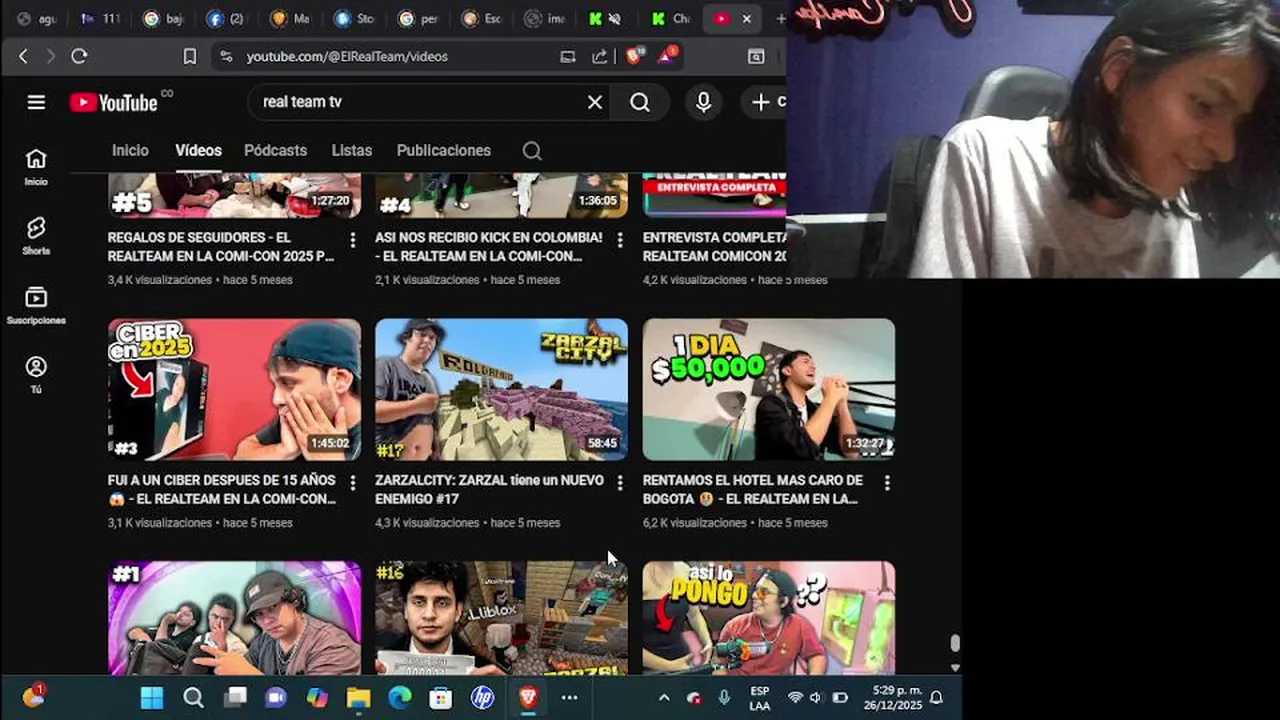The image size is (1280, 720).
Task: Open the Create plus button
Action: coord(765,102)
